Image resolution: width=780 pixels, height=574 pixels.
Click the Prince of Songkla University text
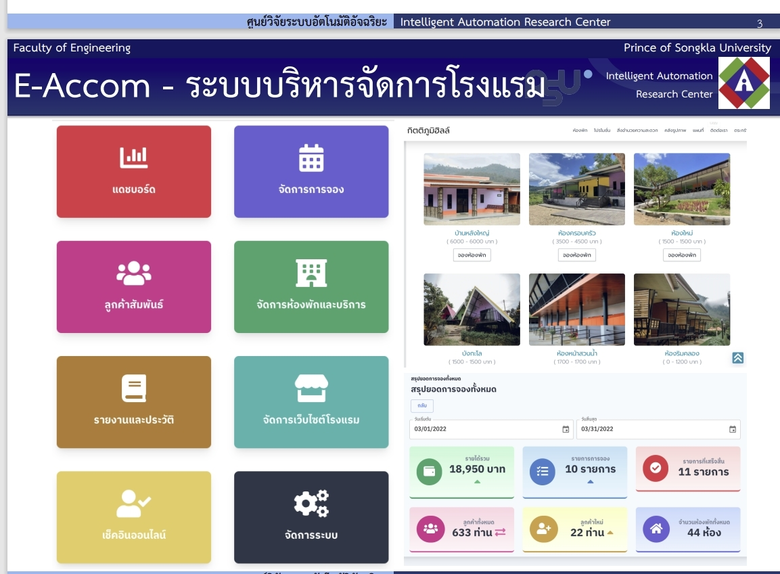coord(697,48)
